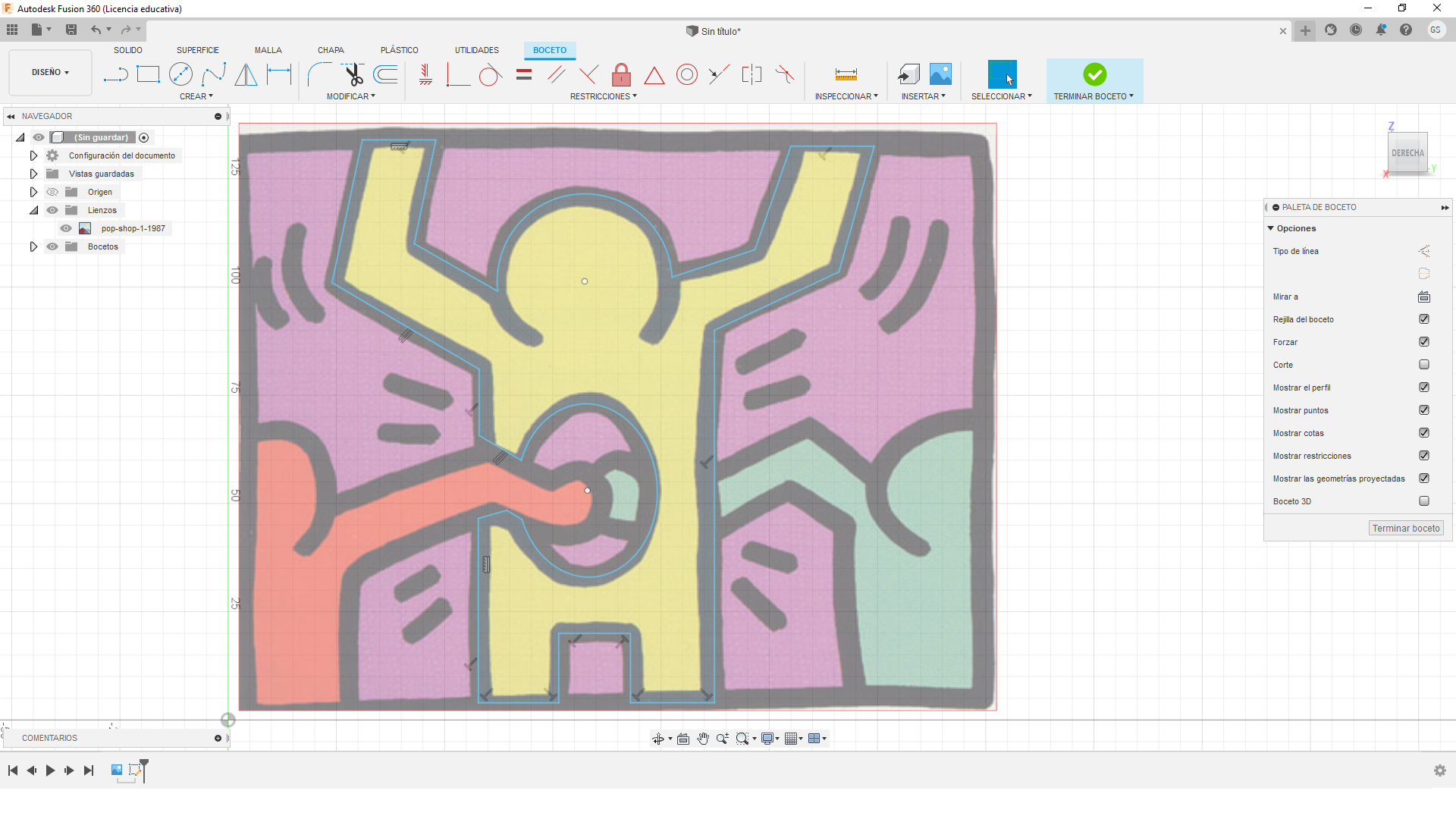This screenshot has width=1456, height=819.
Task: Click the Undo arrow
Action: tap(96, 30)
